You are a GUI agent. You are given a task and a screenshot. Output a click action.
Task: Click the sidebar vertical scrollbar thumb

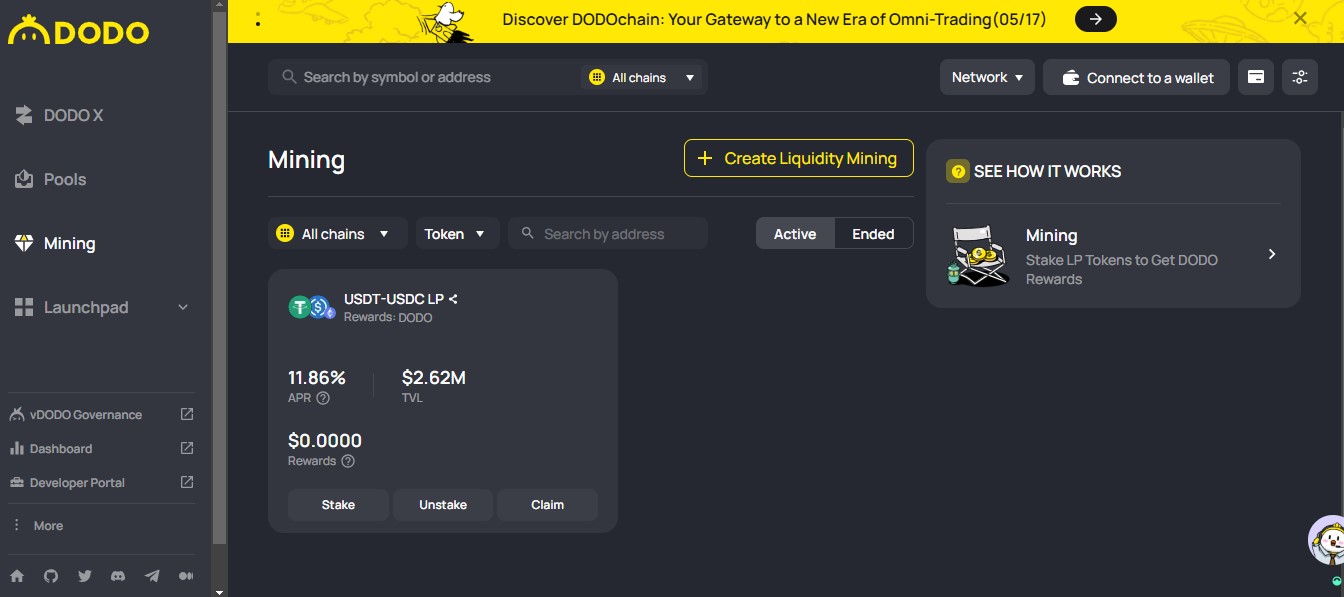220,276
